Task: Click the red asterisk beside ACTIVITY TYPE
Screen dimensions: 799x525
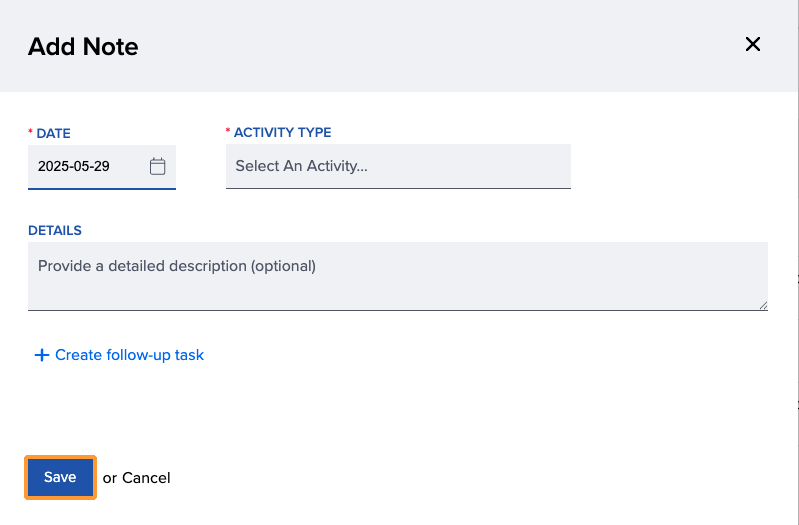Action: tap(228, 131)
